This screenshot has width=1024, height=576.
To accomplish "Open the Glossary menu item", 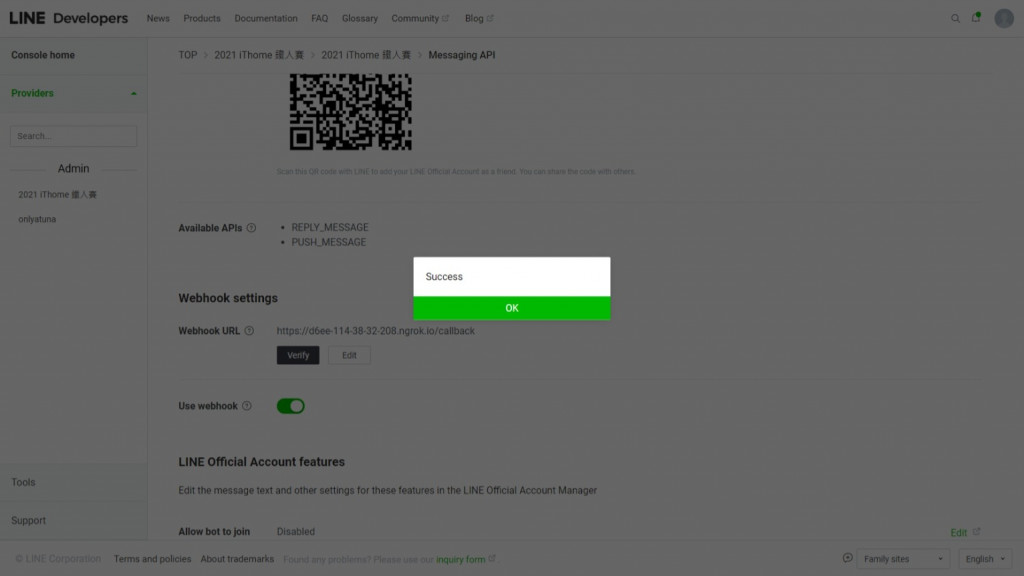I will pos(360,18).
